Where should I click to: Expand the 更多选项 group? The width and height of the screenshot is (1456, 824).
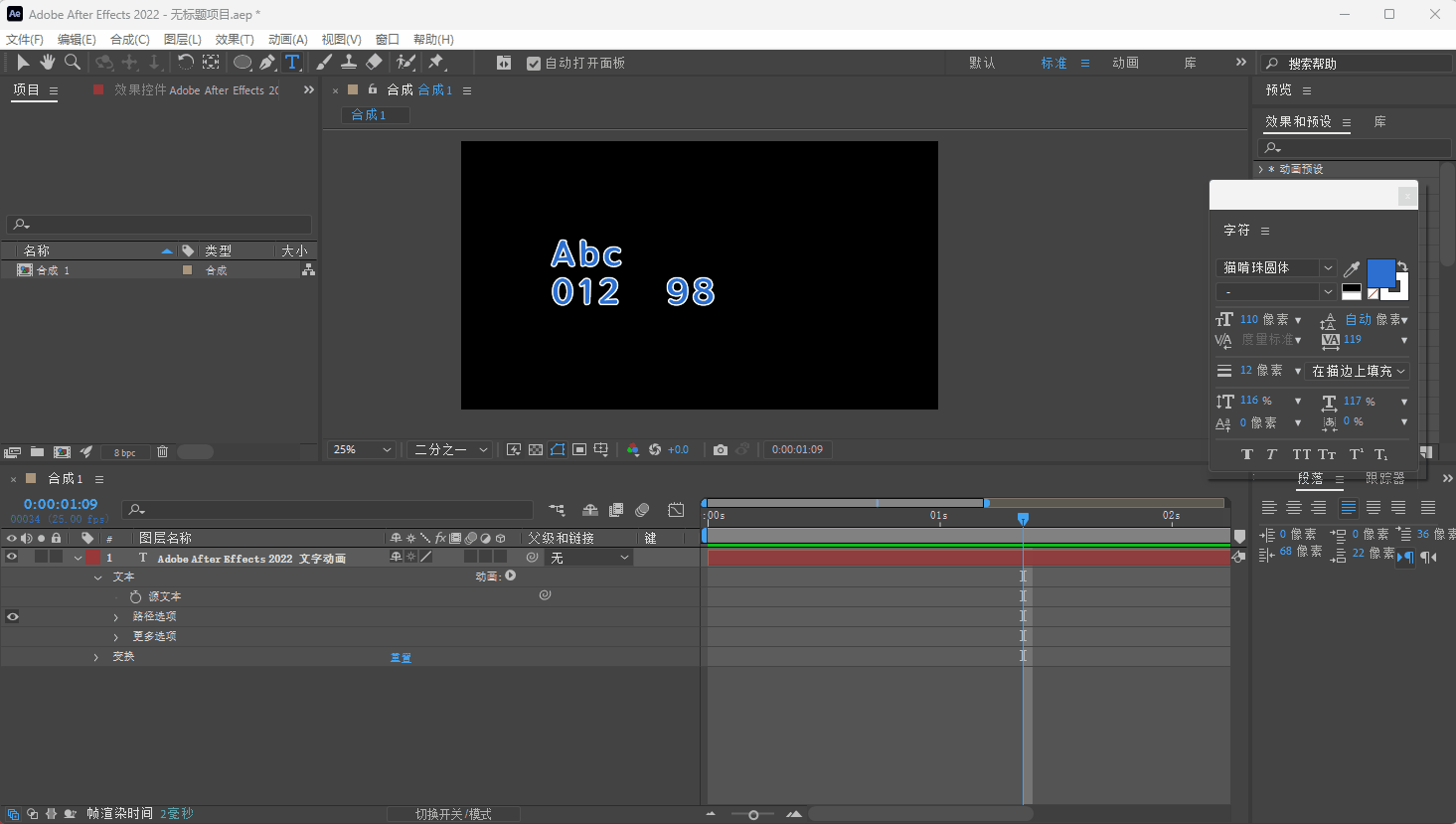coord(115,637)
